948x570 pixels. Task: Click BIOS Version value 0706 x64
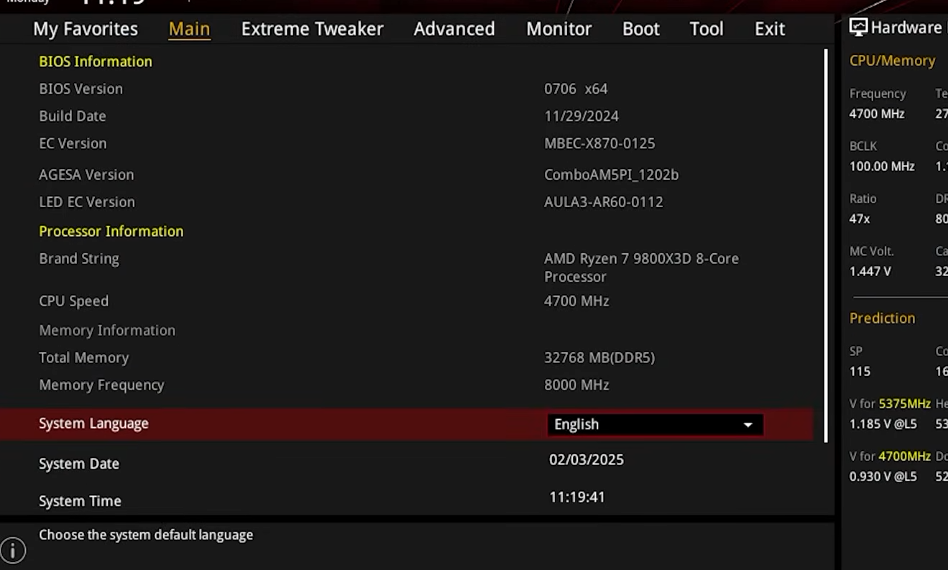(576, 89)
